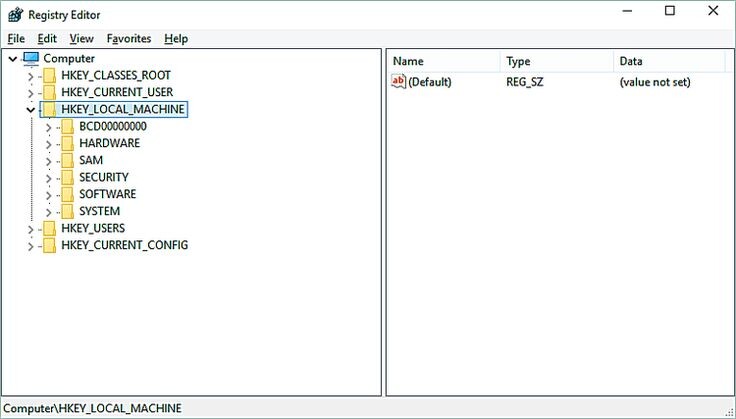Click the Computer icon in the tree
Viewport: 736px width, 419px height.
click(x=31, y=59)
